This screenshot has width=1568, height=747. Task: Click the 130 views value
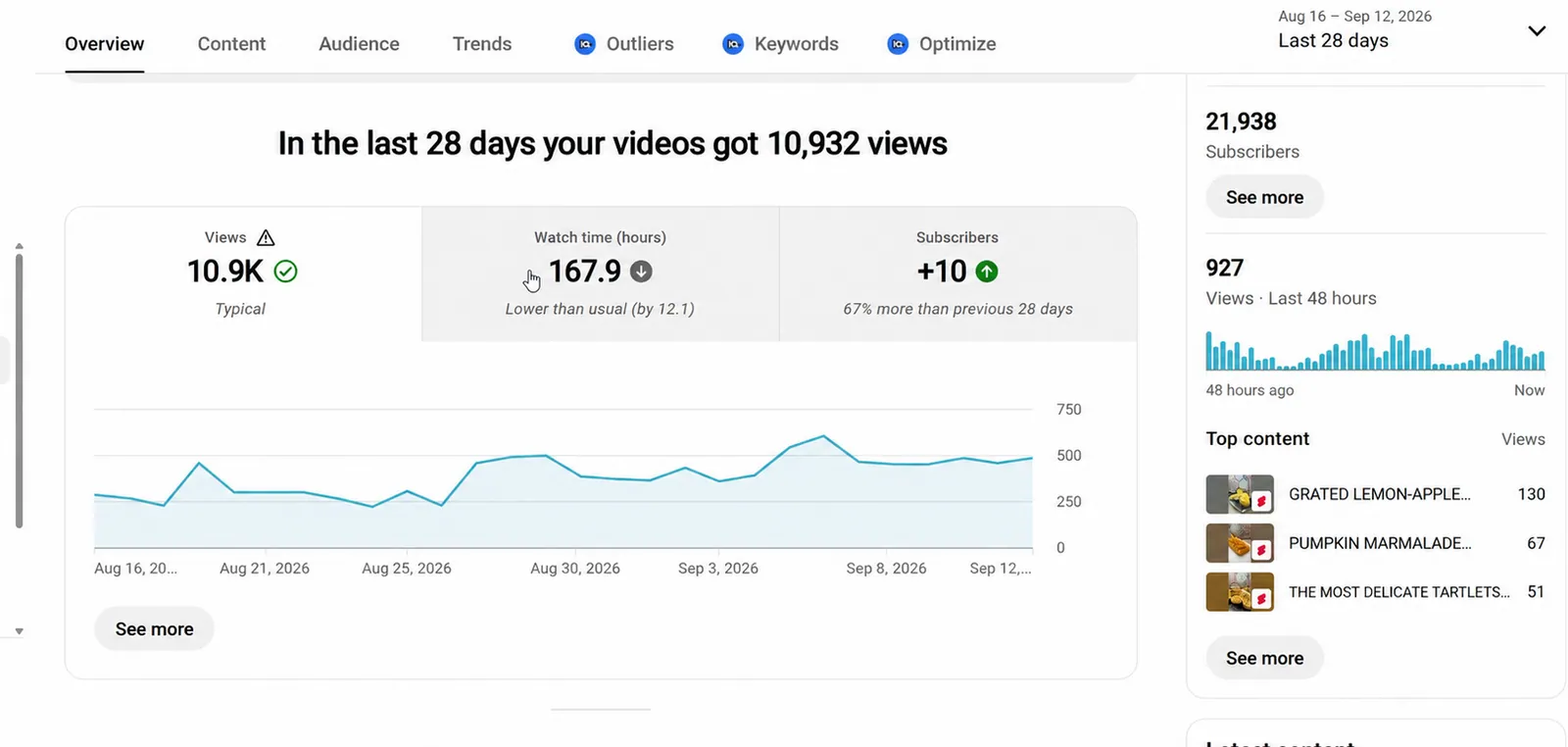click(x=1531, y=494)
